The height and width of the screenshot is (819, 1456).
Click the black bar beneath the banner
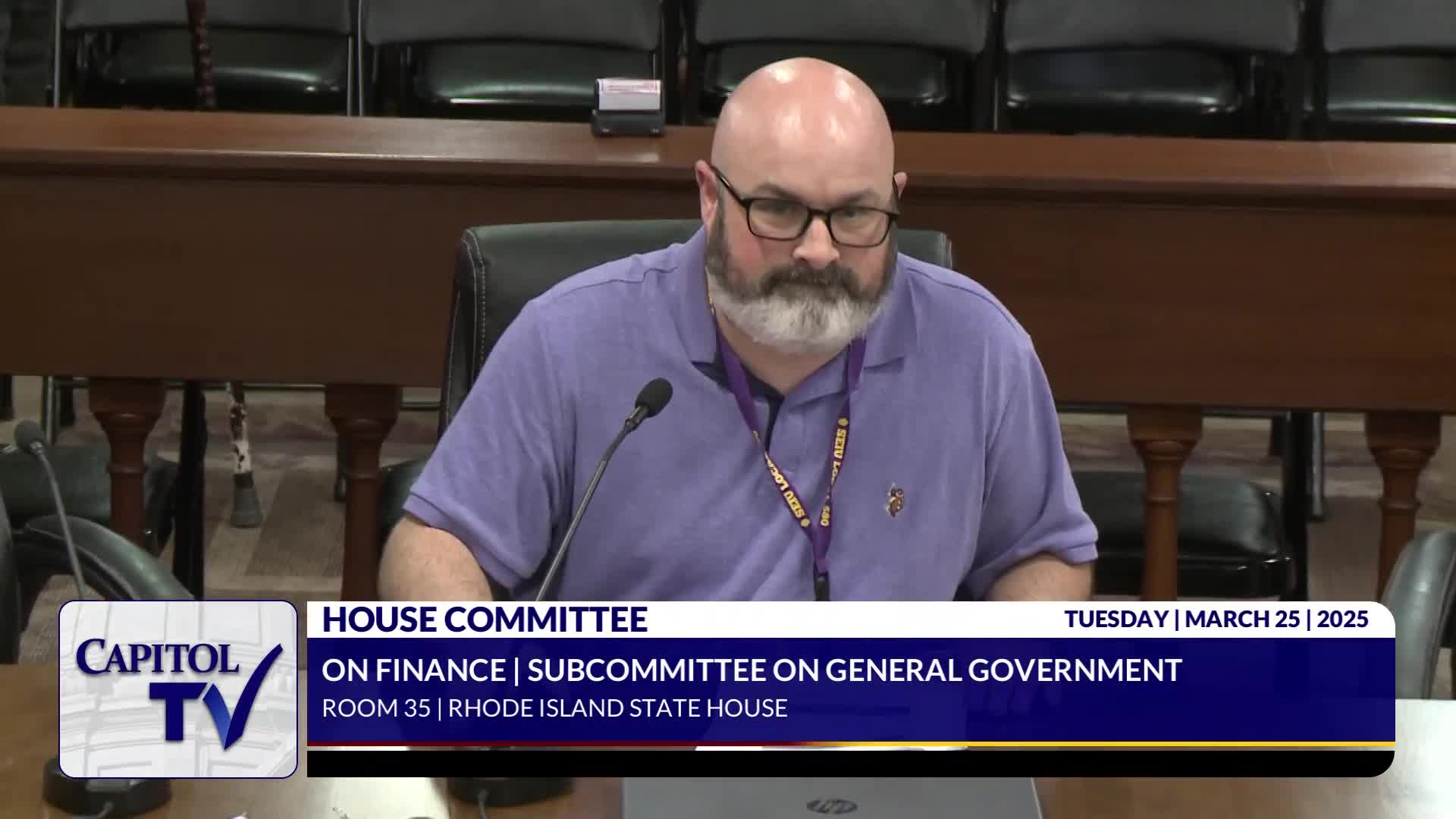pos(849,763)
